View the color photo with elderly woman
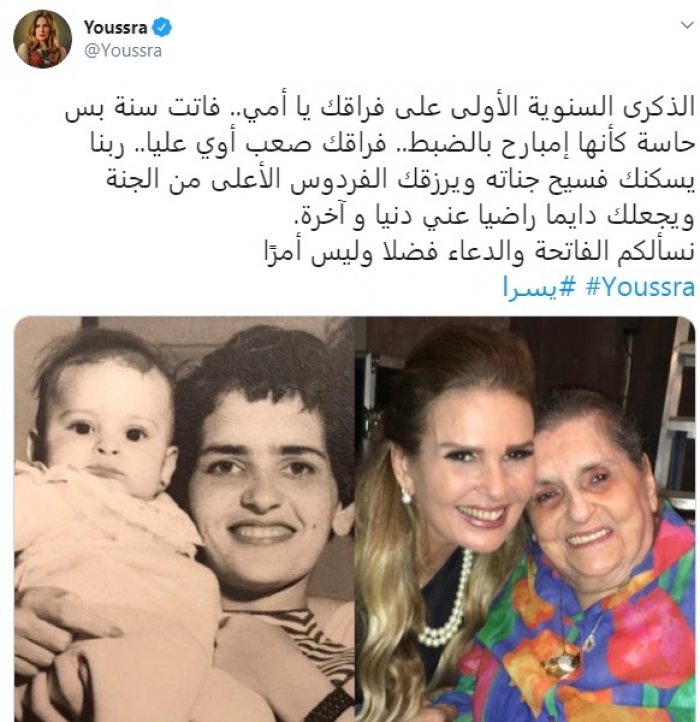The height and width of the screenshot is (722, 700). click(x=525, y=519)
